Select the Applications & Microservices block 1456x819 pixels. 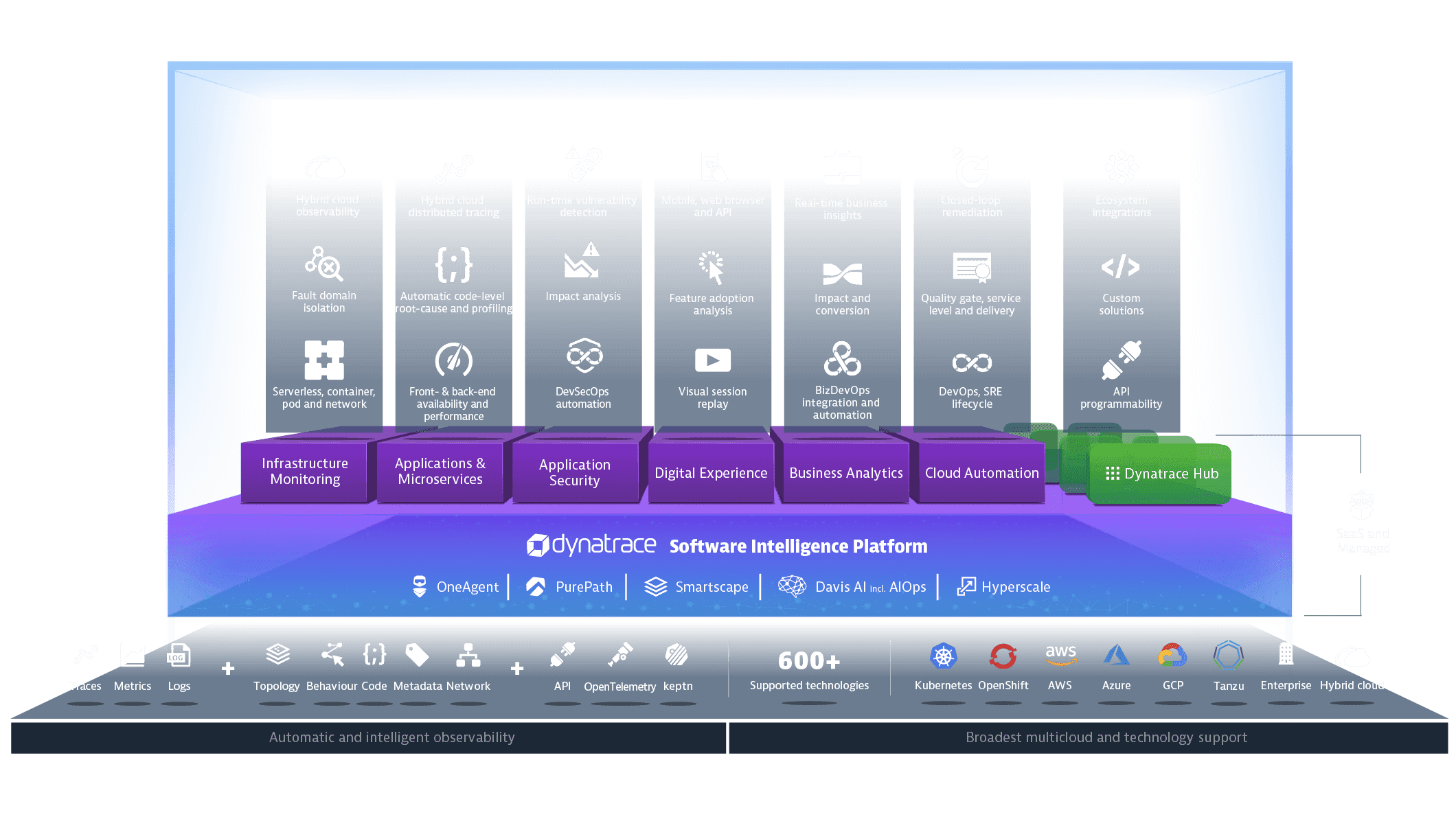pos(440,472)
